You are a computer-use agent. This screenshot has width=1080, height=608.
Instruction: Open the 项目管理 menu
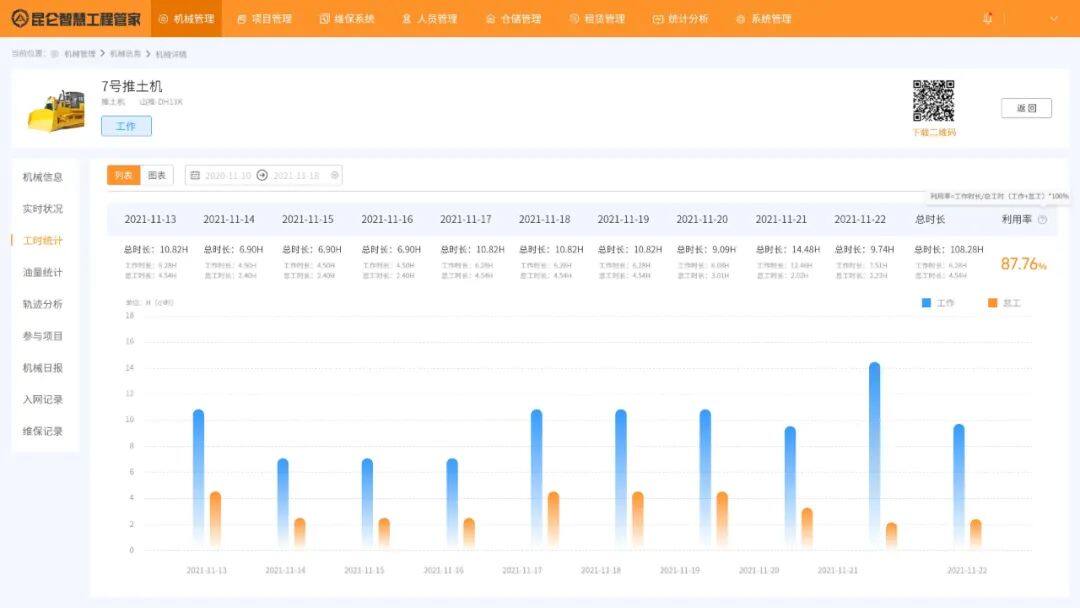click(x=264, y=19)
